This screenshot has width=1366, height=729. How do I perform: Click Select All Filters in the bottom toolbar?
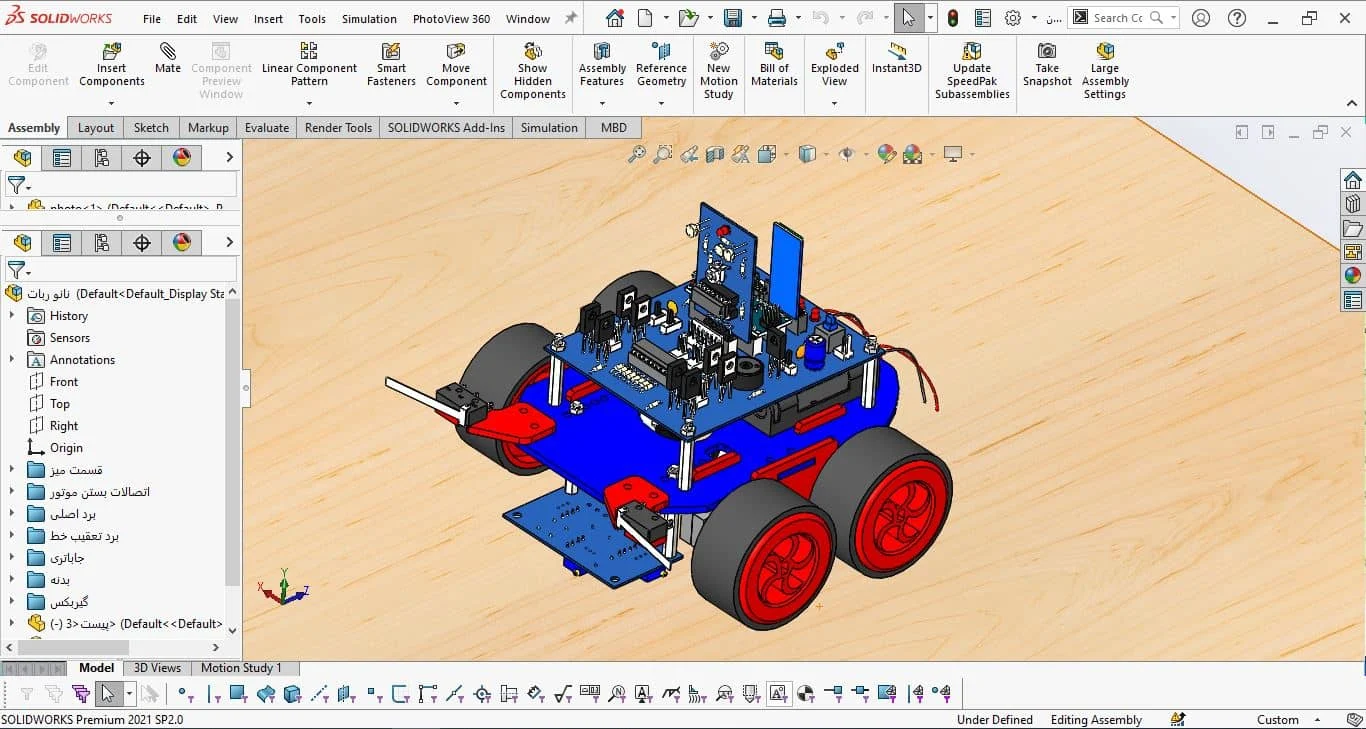click(x=81, y=693)
